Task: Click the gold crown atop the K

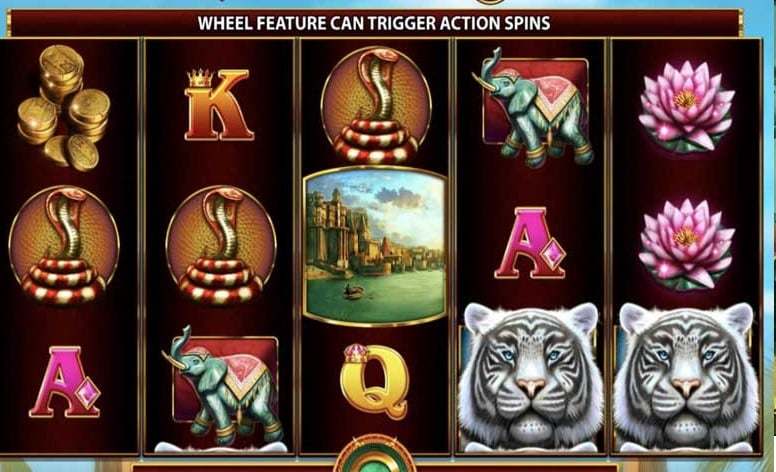Action: coord(200,78)
